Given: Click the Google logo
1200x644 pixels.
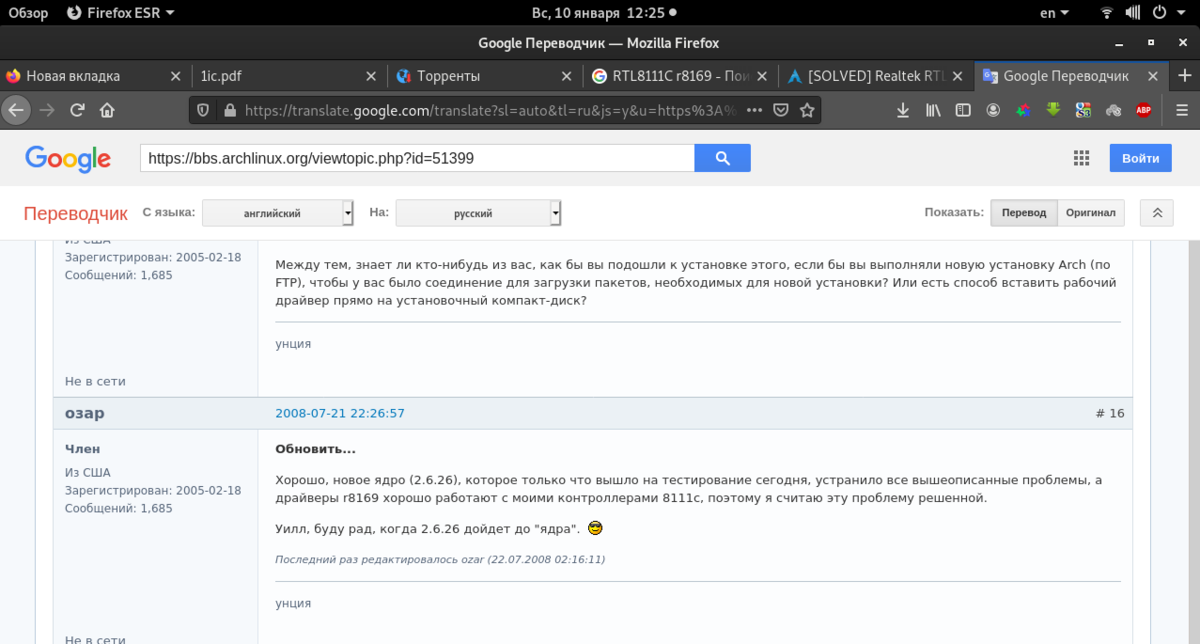Looking at the screenshot, I should (x=68, y=159).
